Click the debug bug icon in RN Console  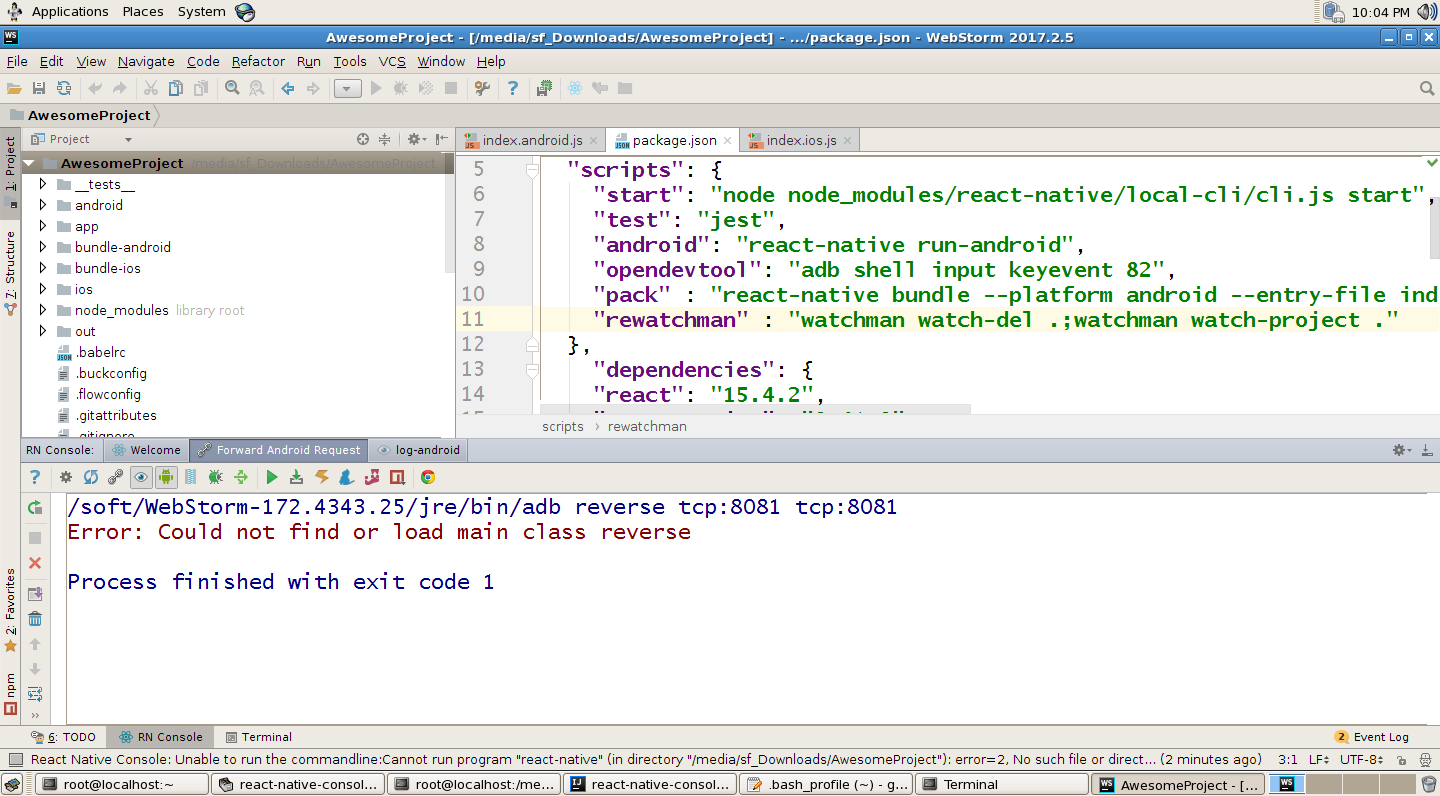[214, 477]
